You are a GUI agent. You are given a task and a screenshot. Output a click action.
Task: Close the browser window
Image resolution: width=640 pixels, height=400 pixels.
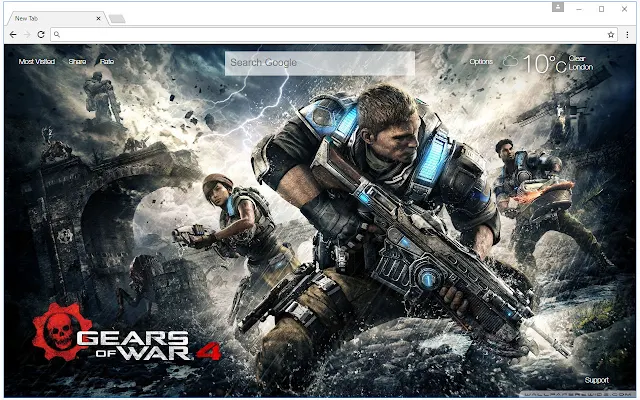point(624,9)
